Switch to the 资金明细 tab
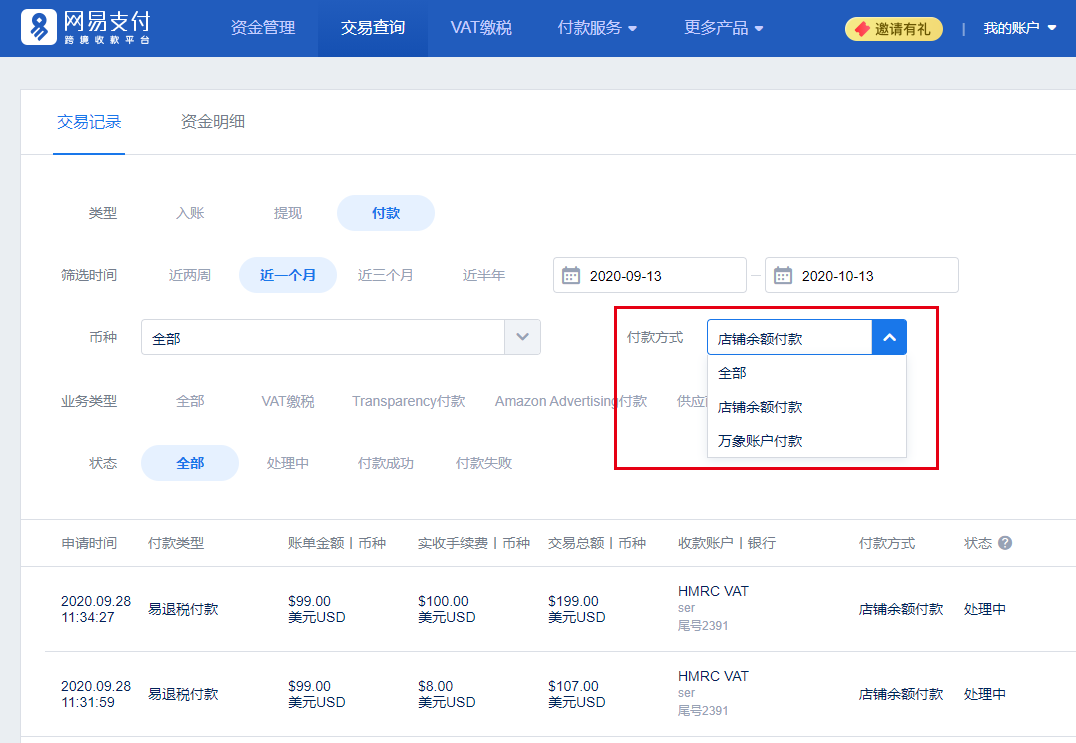The width and height of the screenshot is (1076, 743). [x=212, y=122]
